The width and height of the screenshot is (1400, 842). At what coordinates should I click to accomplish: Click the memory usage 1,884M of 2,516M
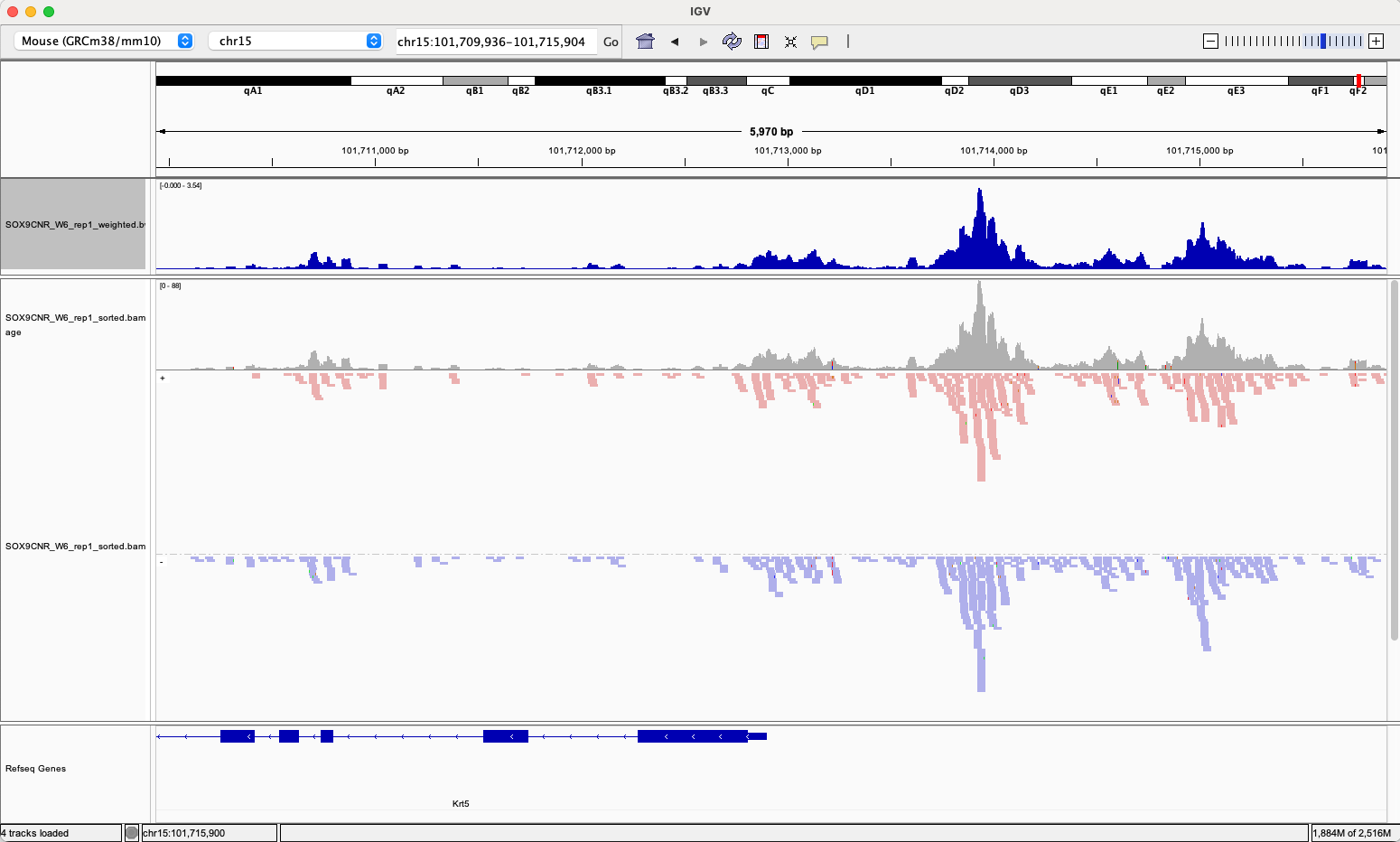pyautogui.click(x=1352, y=833)
